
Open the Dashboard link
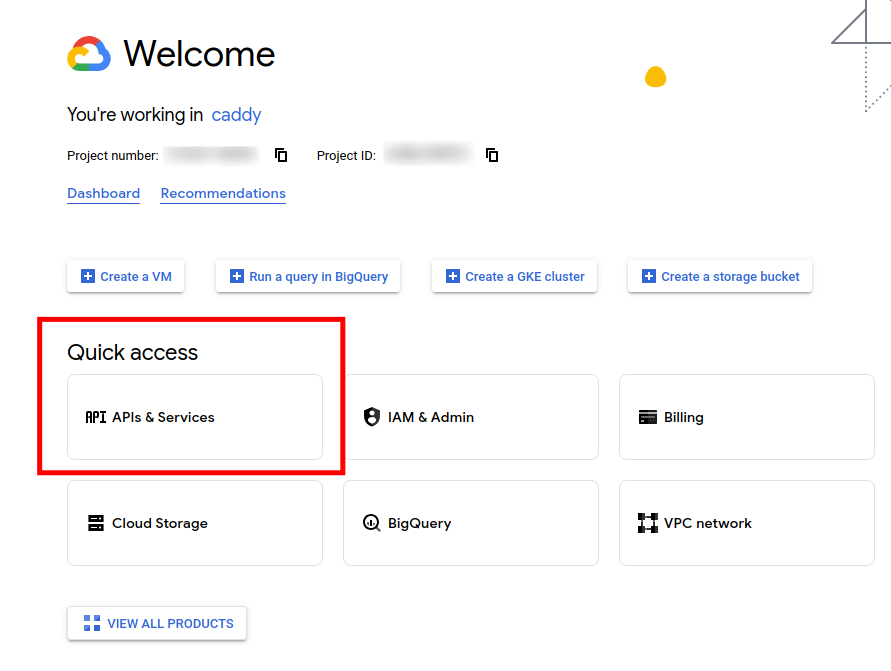coord(103,194)
